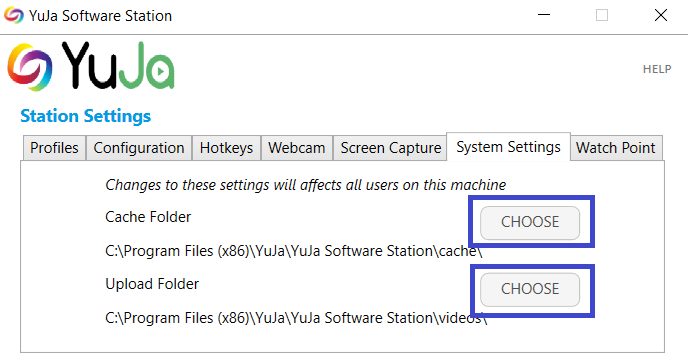
Task: Go to the Webcam tab
Action: [297, 148]
